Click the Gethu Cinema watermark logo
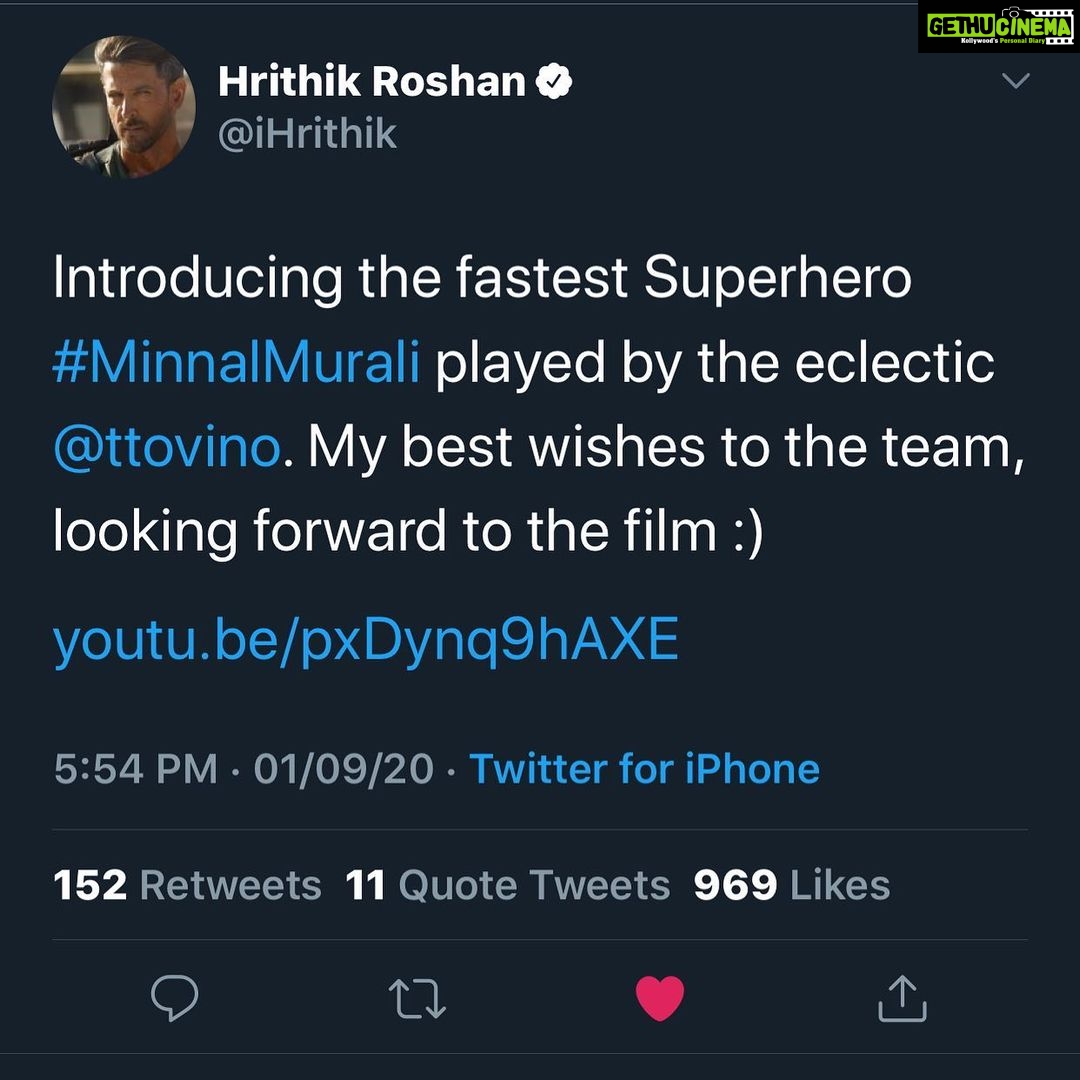The image size is (1080, 1080). point(999,28)
